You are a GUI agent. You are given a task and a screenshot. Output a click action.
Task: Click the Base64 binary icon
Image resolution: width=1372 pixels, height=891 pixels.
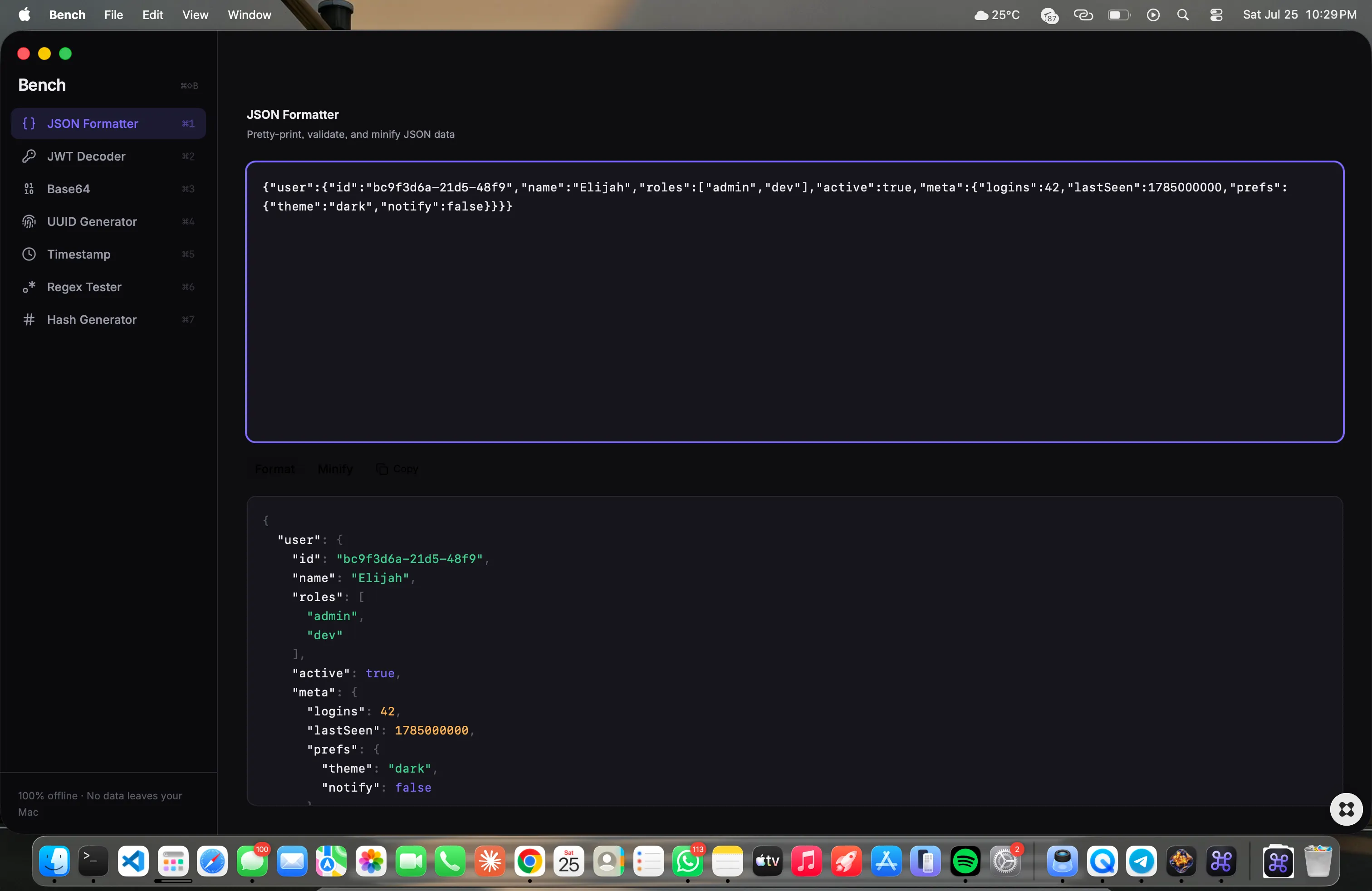point(29,189)
